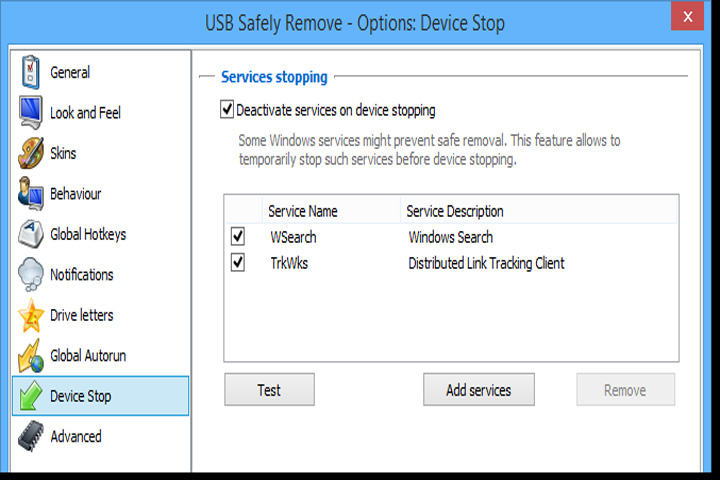Image resolution: width=720 pixels, height=480 pixels.
Task: Sort by the Service Name column header
Action: 331,211
